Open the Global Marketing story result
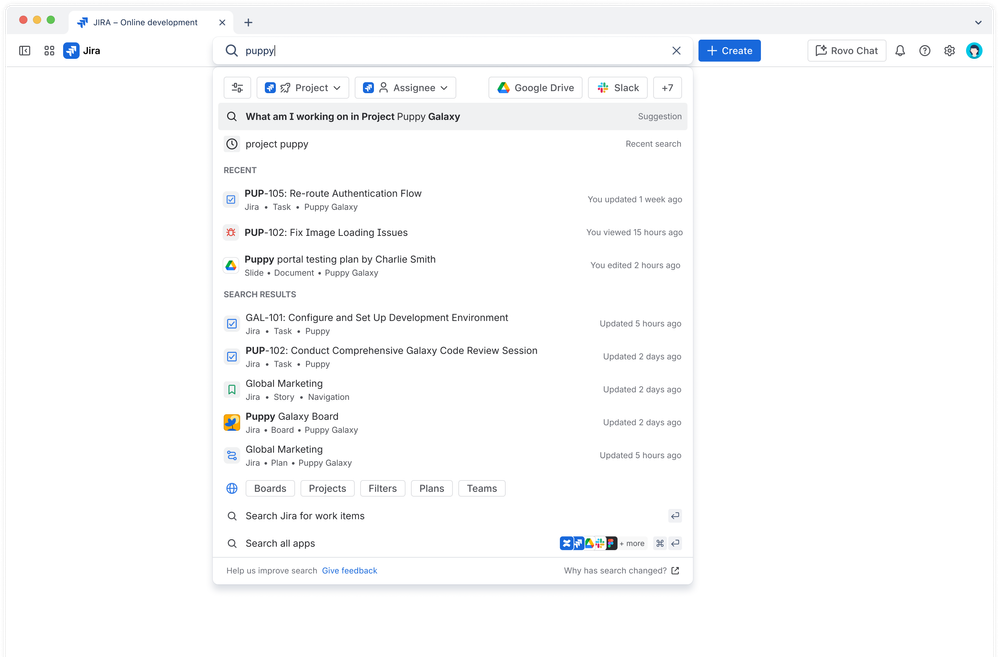Viewport: 999px width, 657px height. (452, 390)
